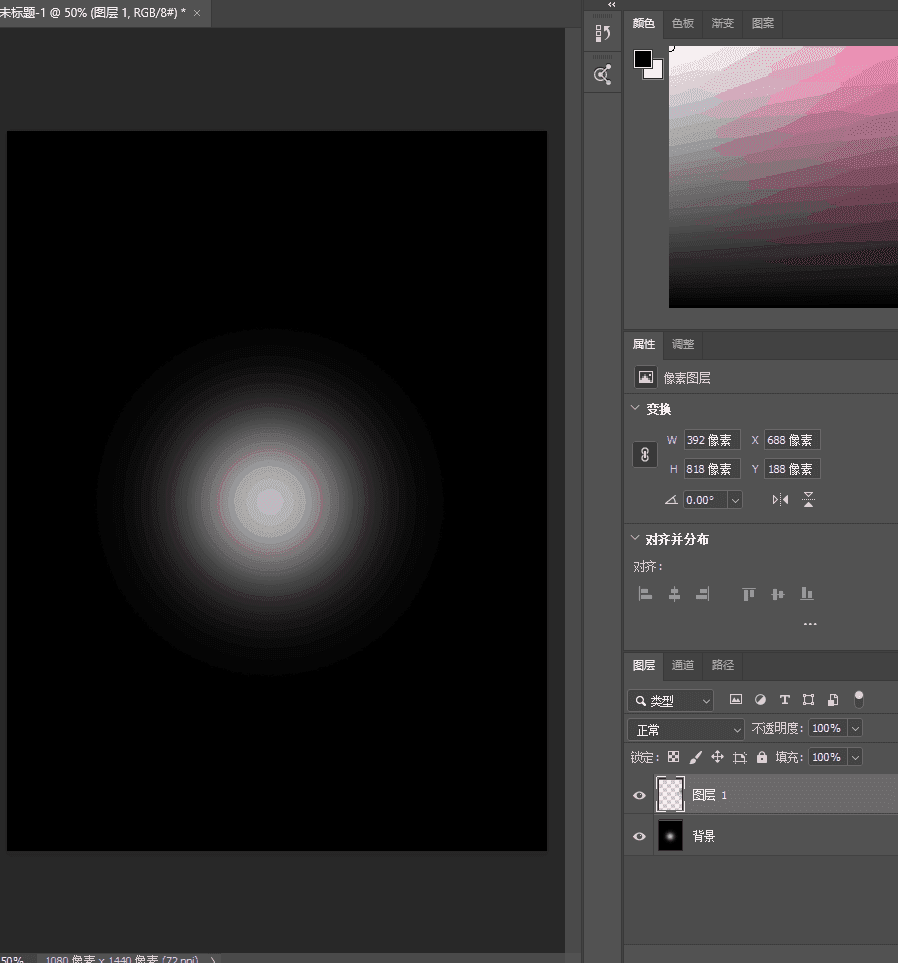Lock transparent pixels checkerboard icon

pyautogui.click(x=673, y=758)
